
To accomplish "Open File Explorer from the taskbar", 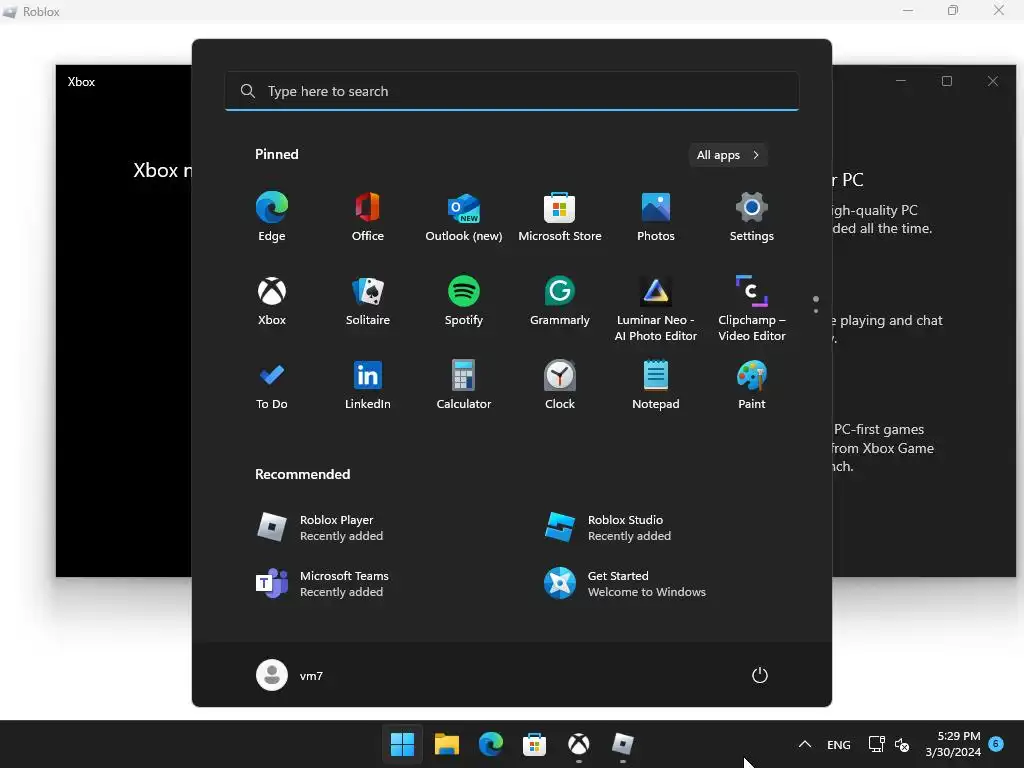I will click(x=447, y=744).
